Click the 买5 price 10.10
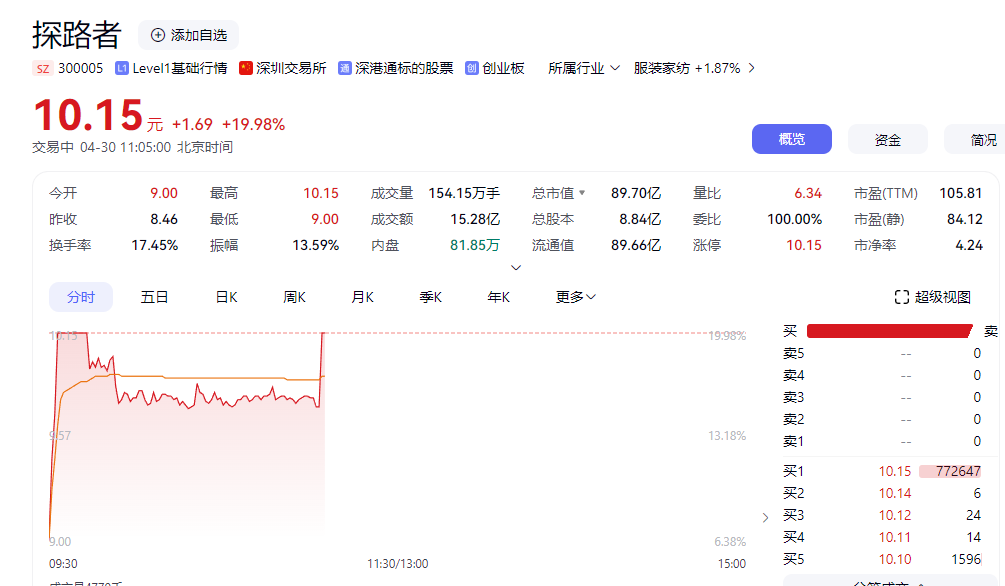 [894, 559]
